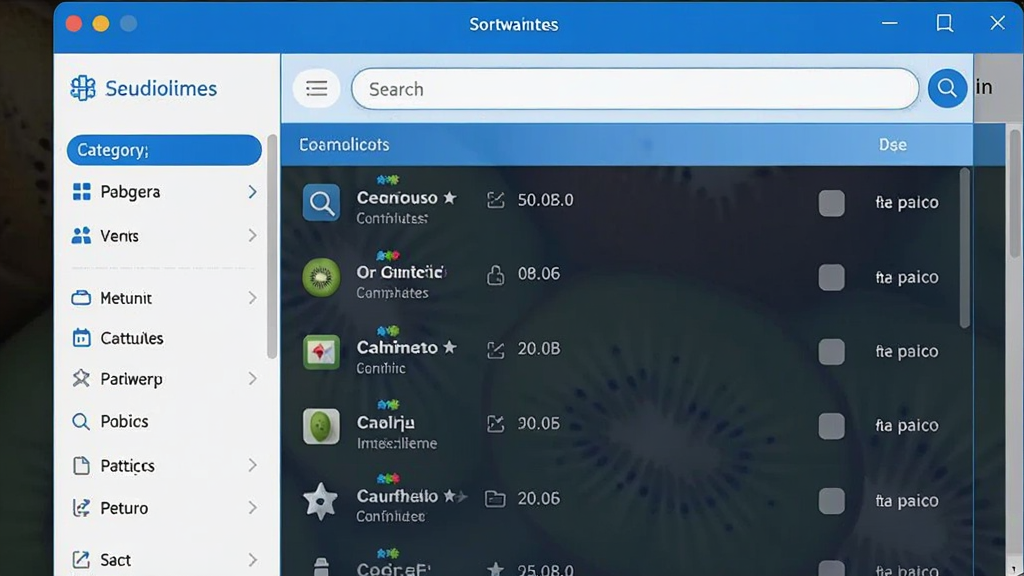Expand the Sact category chevron

[x=252, y=560]
